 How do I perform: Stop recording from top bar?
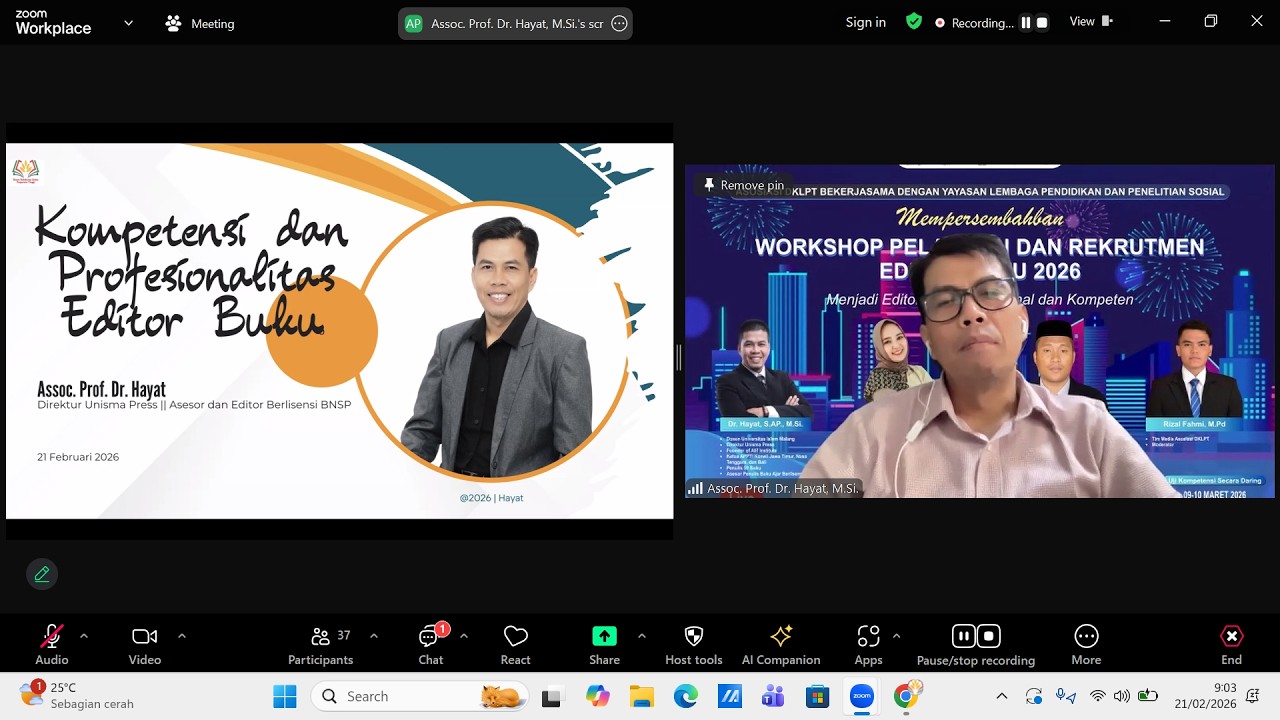pyautogui.click(x=1042, y=22)
